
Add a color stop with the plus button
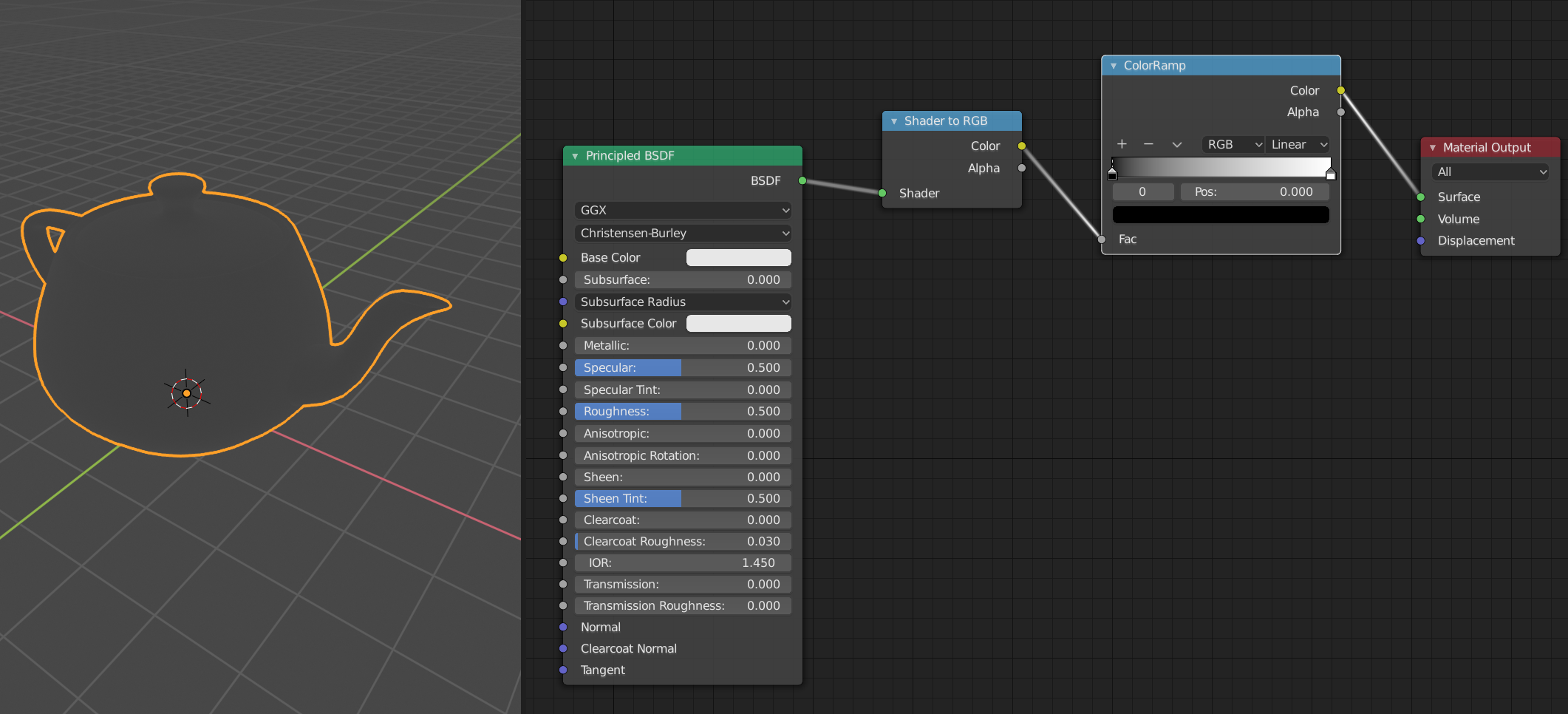click(x=1122, y=144)
